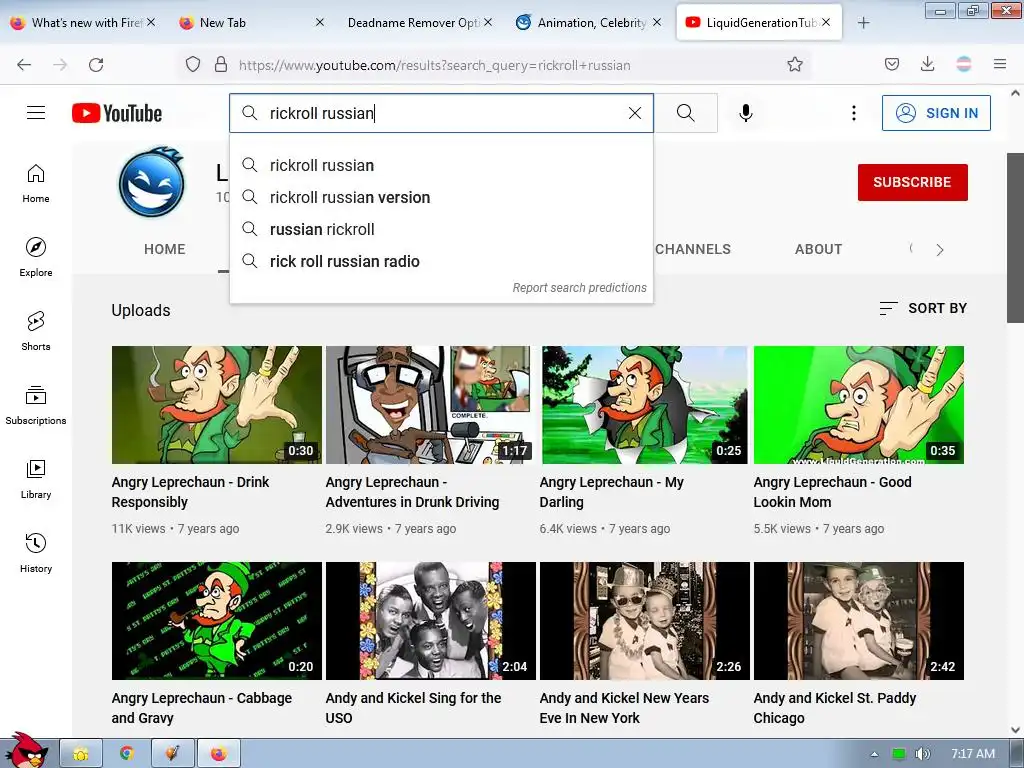Click the Firefox taskbar button
1024x768 pixels.
219,754
